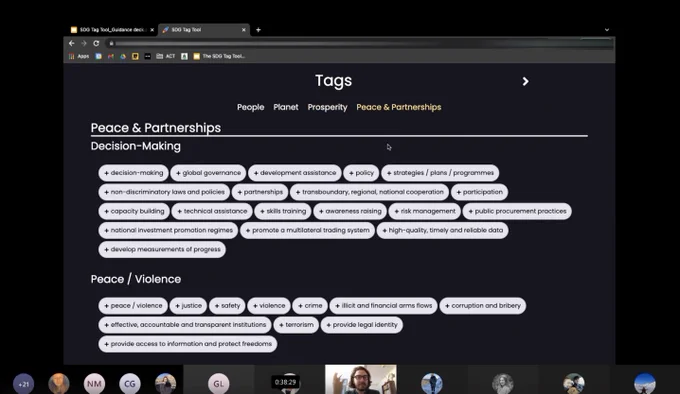Expand the tab search chevron
The height and width of the screenshot is (394, 680).
click(607, 30)
